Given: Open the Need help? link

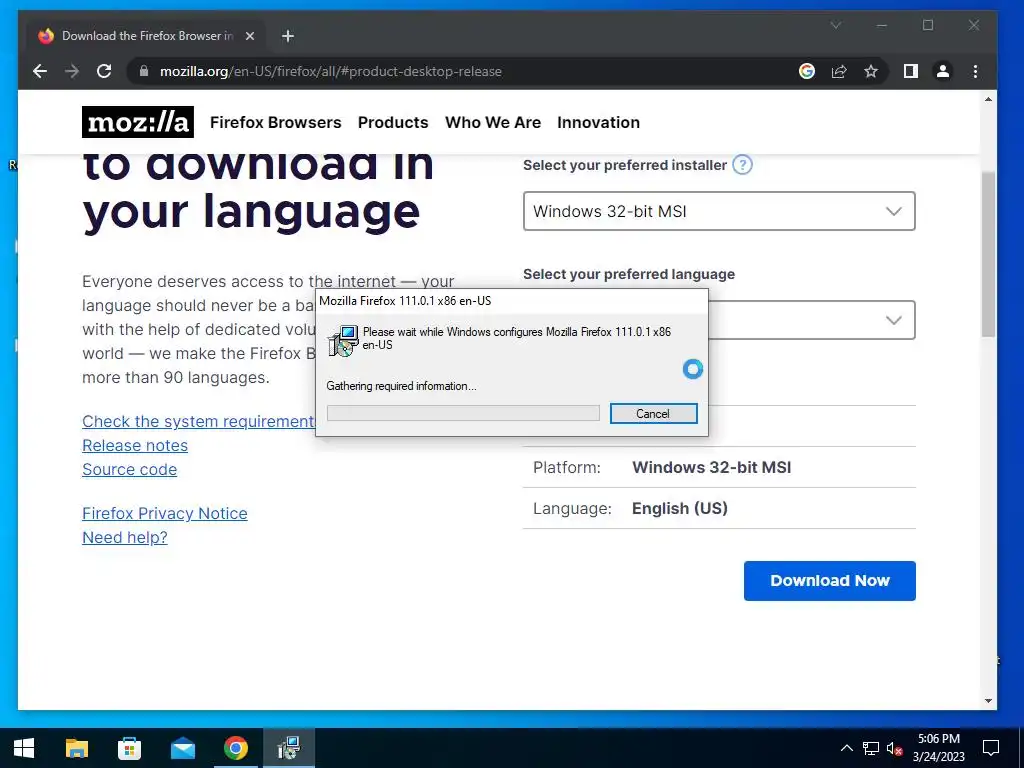Looking at the screenshot, I should click(125, 537).
